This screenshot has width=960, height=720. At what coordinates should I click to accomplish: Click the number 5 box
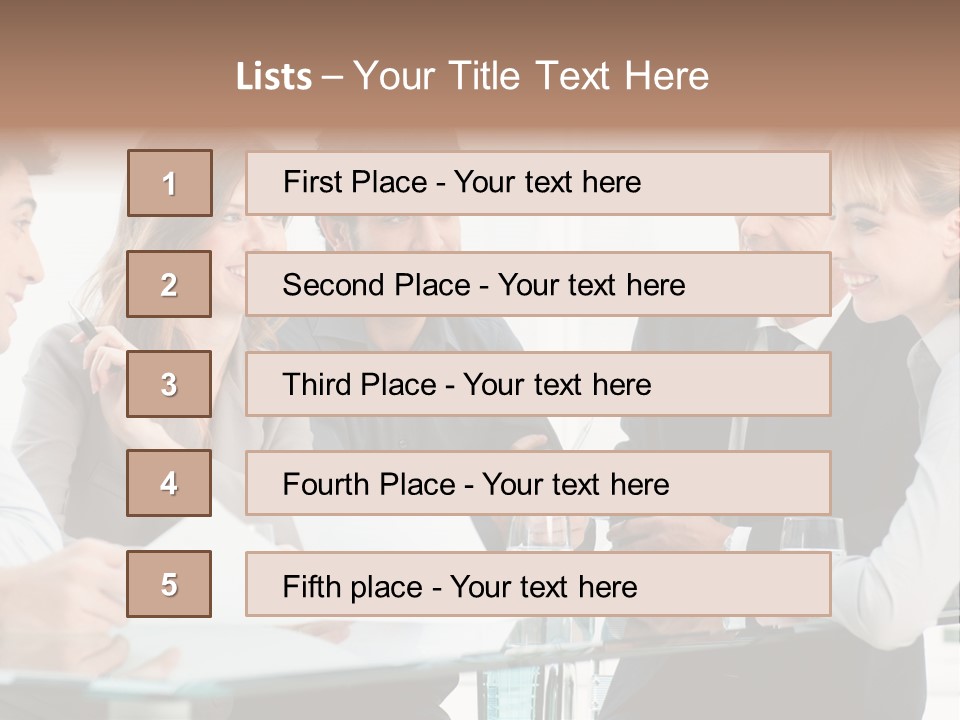[x=169, y=584]
